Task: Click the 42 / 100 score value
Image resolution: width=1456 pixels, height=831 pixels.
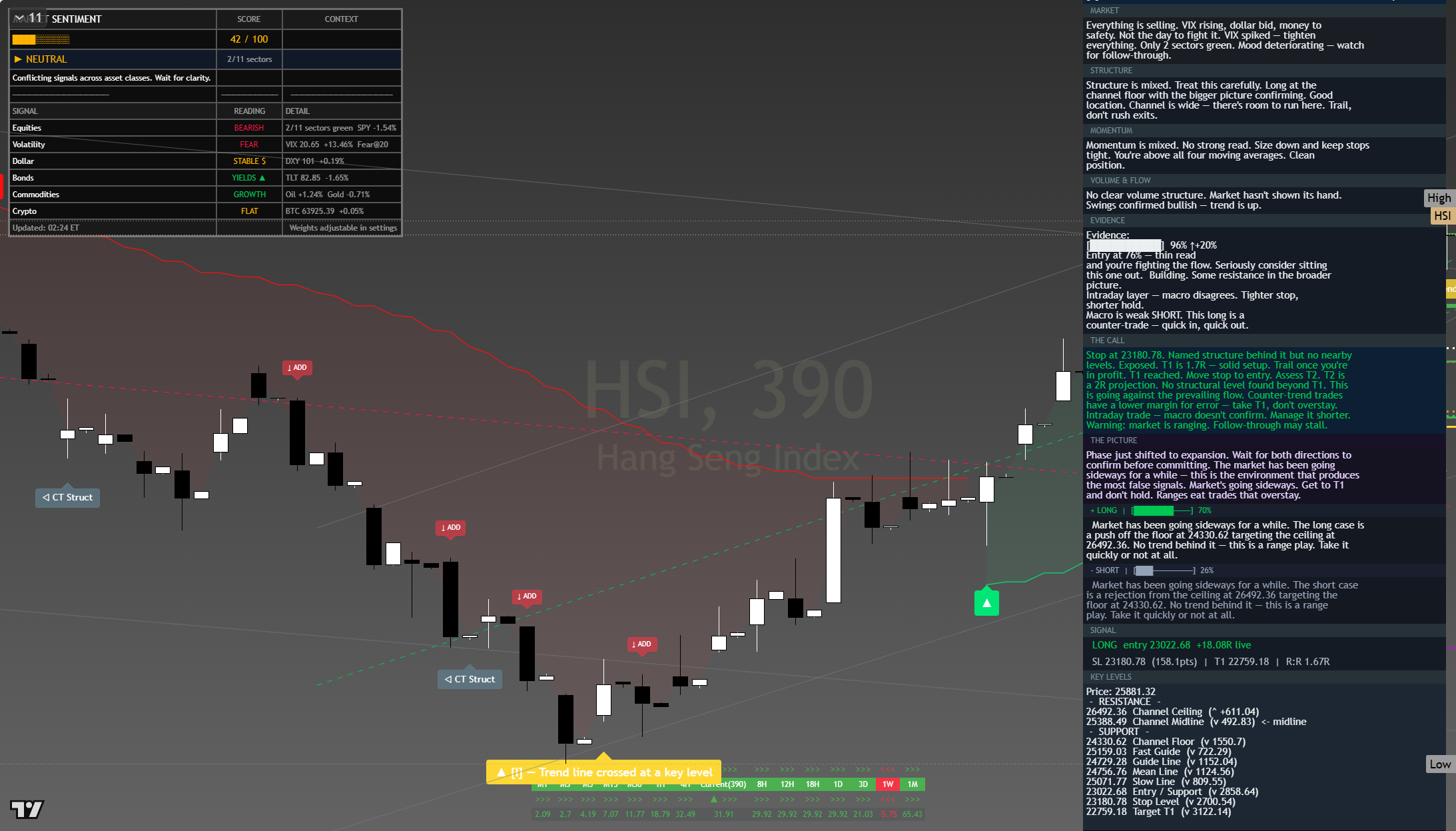Action: (x=249, y=39)
